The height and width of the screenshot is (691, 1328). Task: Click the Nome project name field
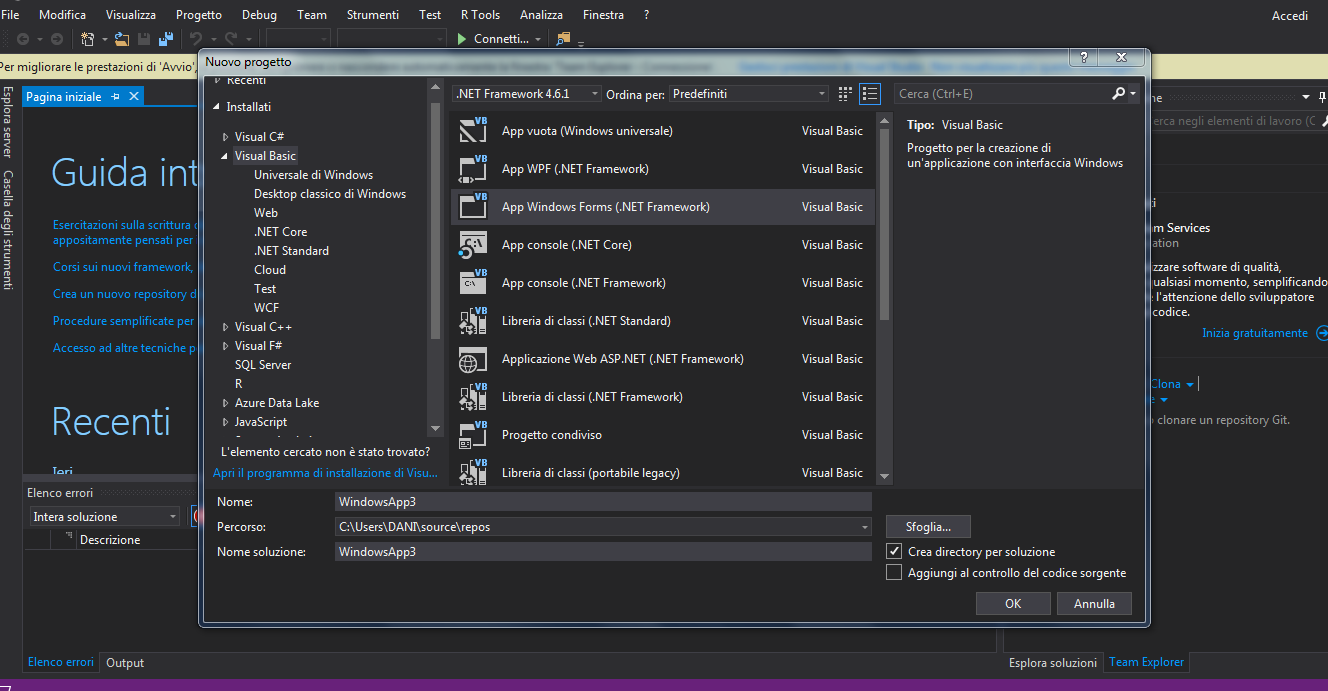coord(603,501)
